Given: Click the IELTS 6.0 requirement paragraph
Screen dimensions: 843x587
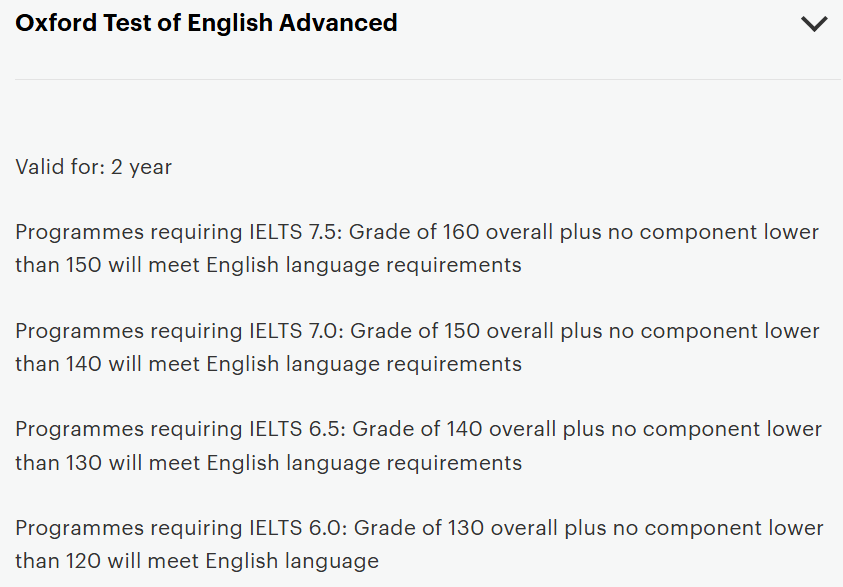Looking at the screenshot, I should (417, 544).
